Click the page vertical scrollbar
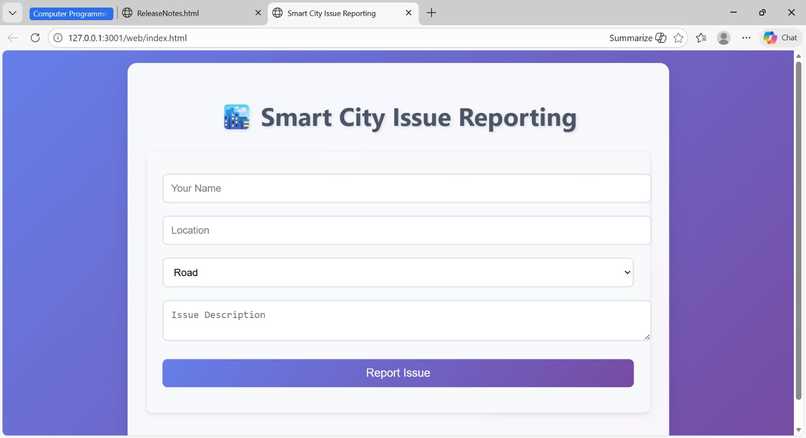The height and width of the screenshot is (438, 806). pyautogui.click(x=798, y=230)
